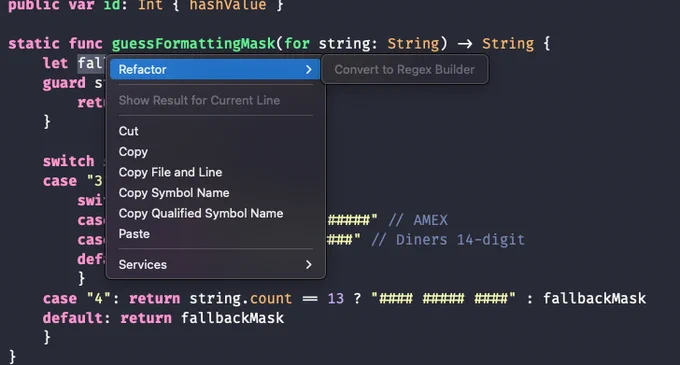The width and height of the screenshot is (680, 365).
Task: Select Copy Qualified Symbol Name
Action: point(201,213)
